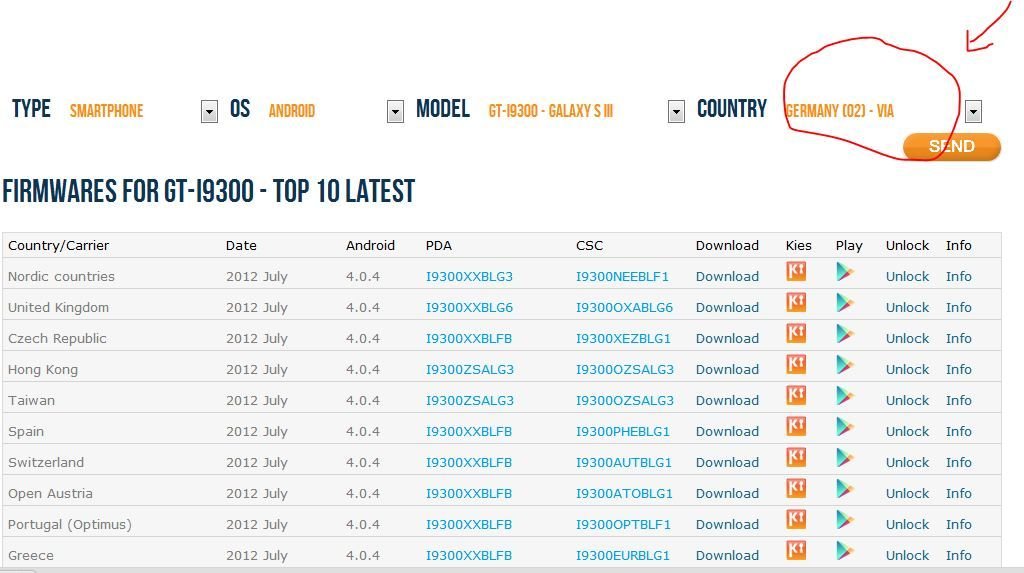The width and height of the screenshot is (1024, 573).
Task: Open Kies icon for Czech Republic row
Action: tap(795, 333)
